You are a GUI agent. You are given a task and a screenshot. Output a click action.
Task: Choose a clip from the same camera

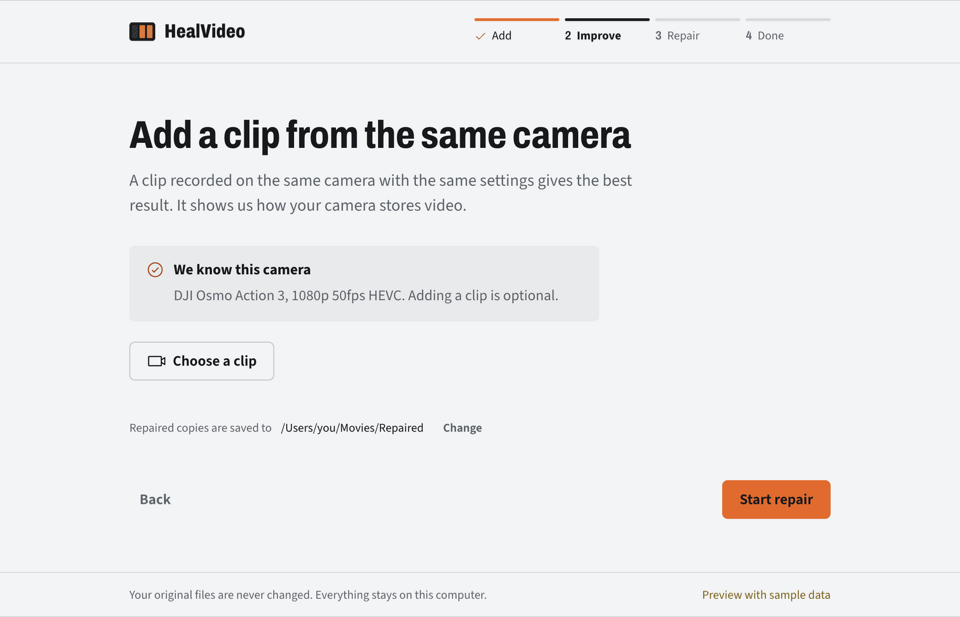point(201,361)
